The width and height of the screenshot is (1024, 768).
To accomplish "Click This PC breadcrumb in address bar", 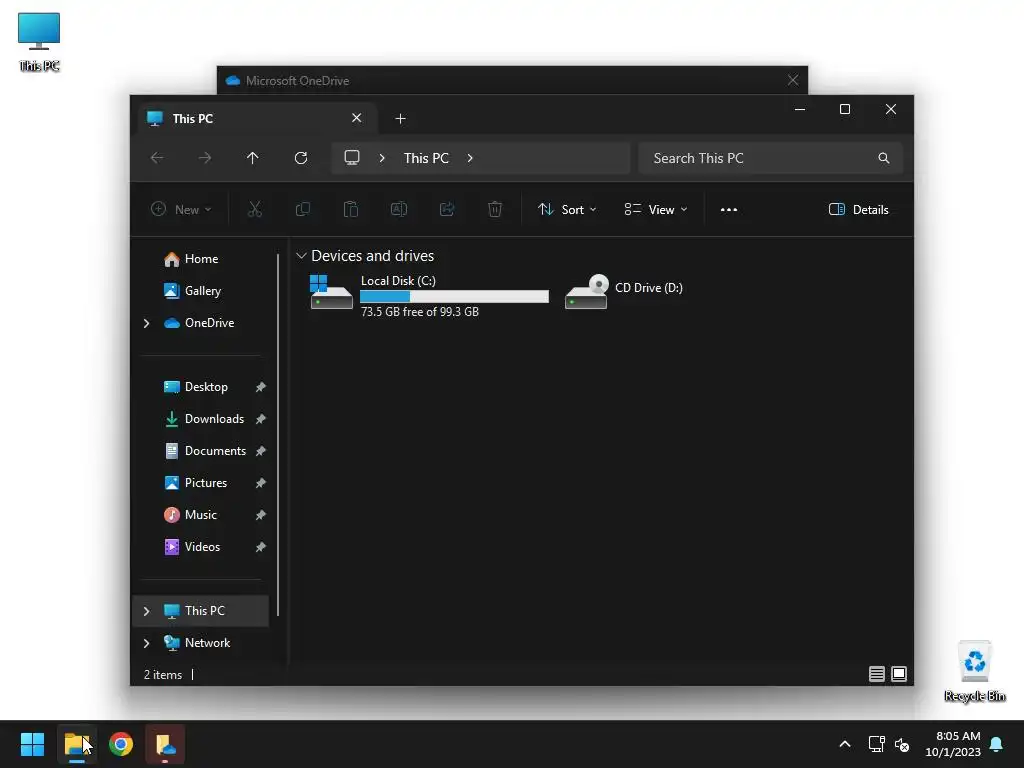I will coord(426,158).
